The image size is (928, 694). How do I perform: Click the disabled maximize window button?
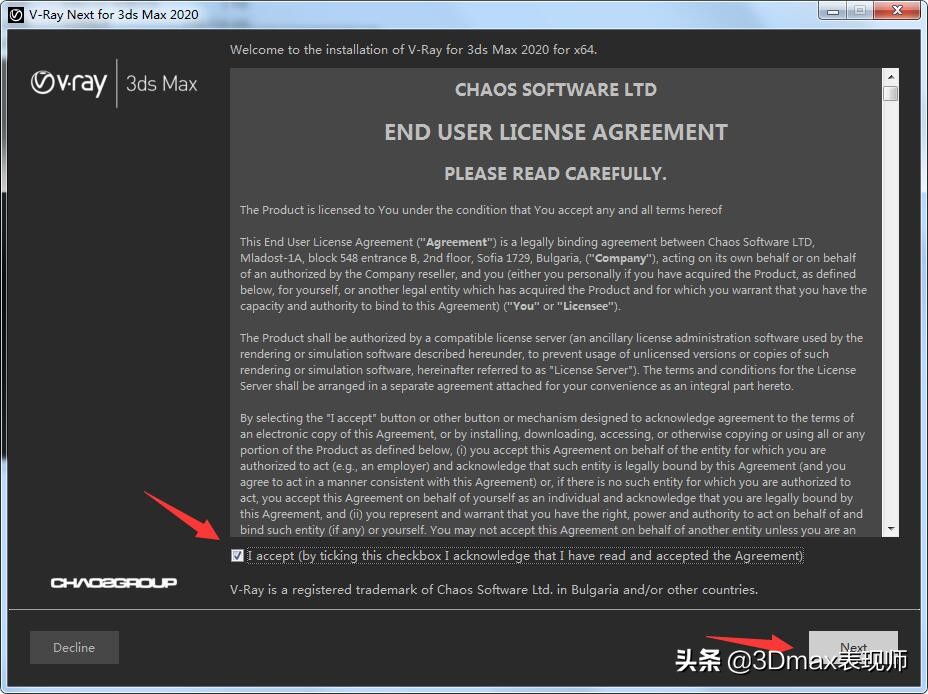point(860,12)
